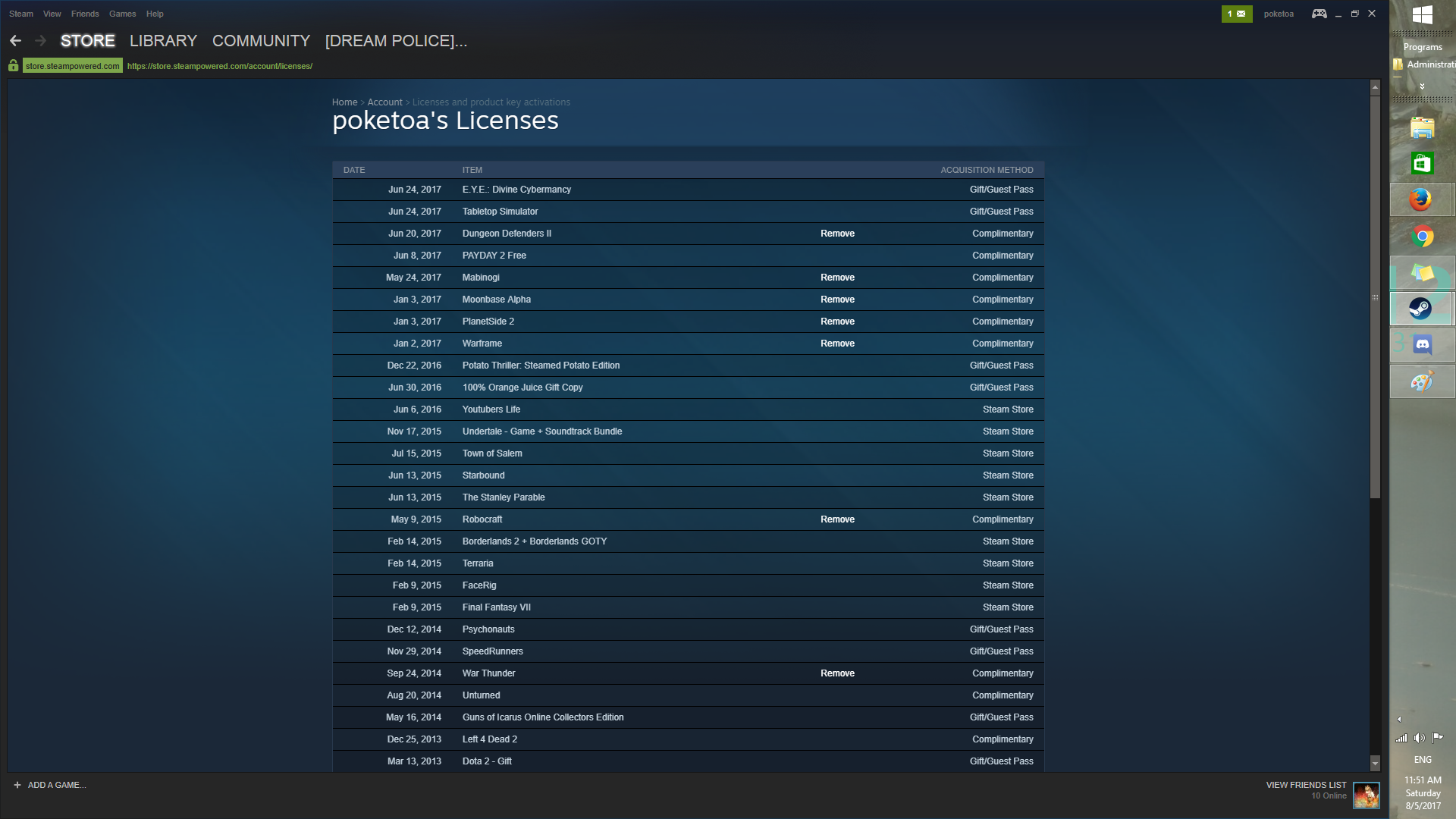Click the plus icon beside Add a Game
This screenshot has width=1456, height=819.
coord(17,785)
